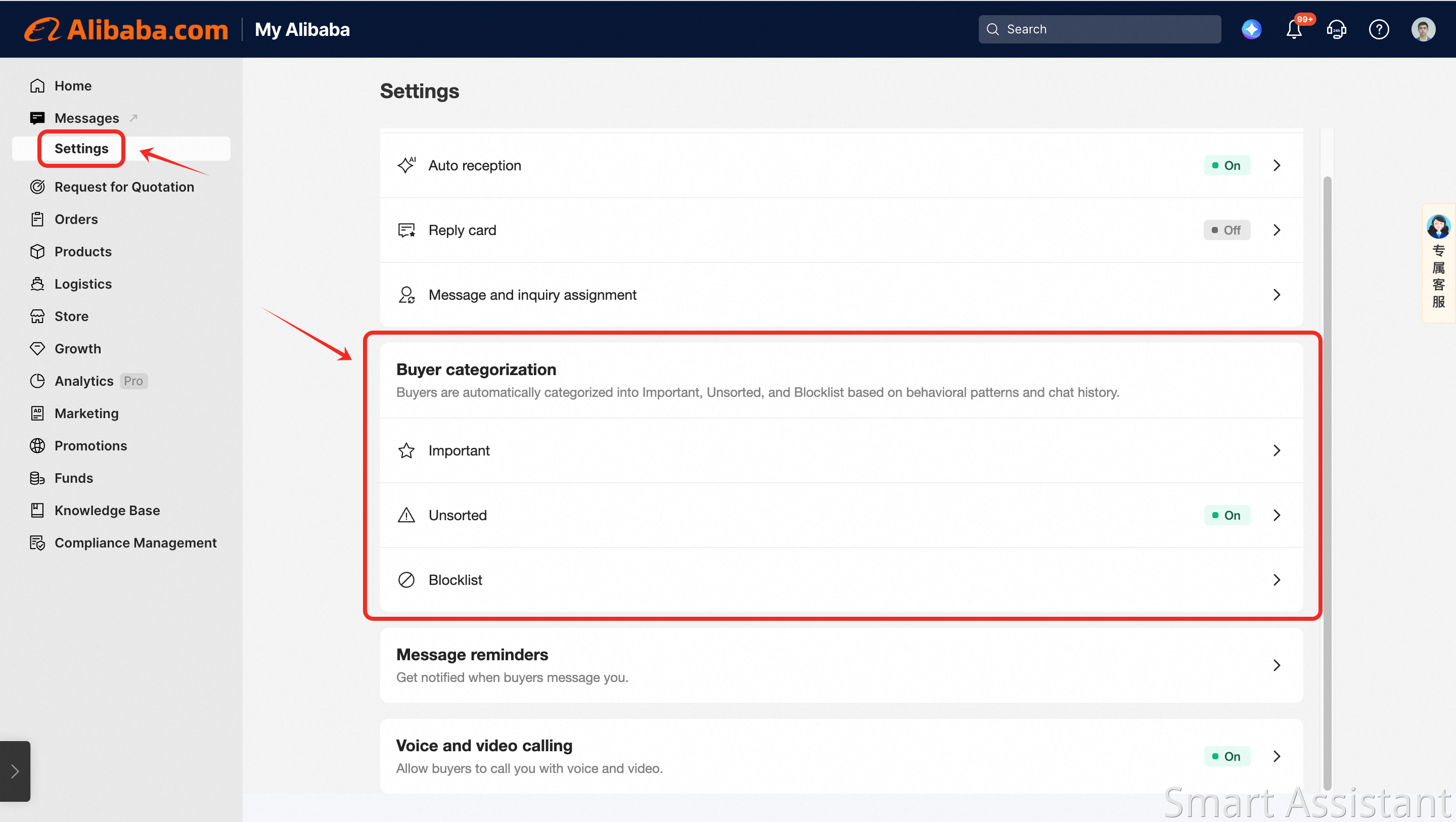This screenshot has width=1456, height=822.
Task: Click the Orders clipboard icon
Action: click(37, 219)
